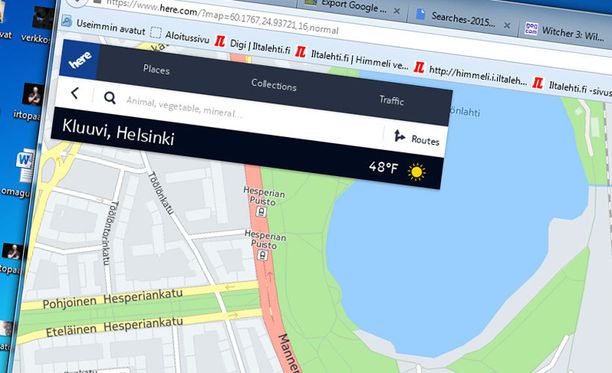Image resolution: width=612 pixels, height=373 pixels.
Task: Click the upper Hesperian Puisto tram stop icon
Action: (x=261, y=212)
